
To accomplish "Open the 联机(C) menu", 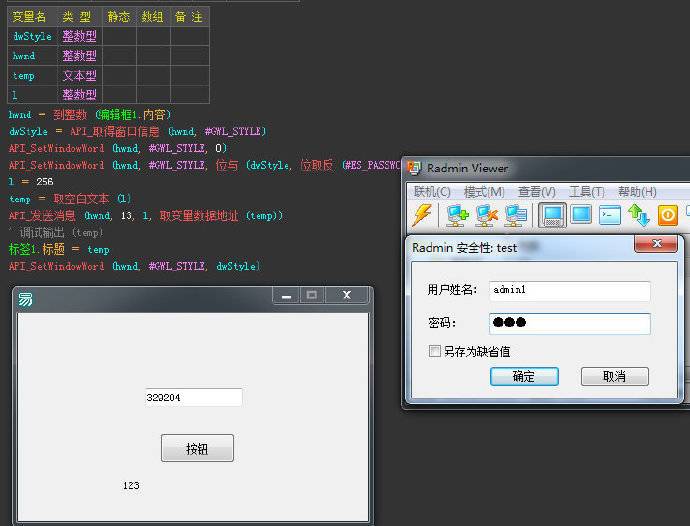I will [432, 191].
